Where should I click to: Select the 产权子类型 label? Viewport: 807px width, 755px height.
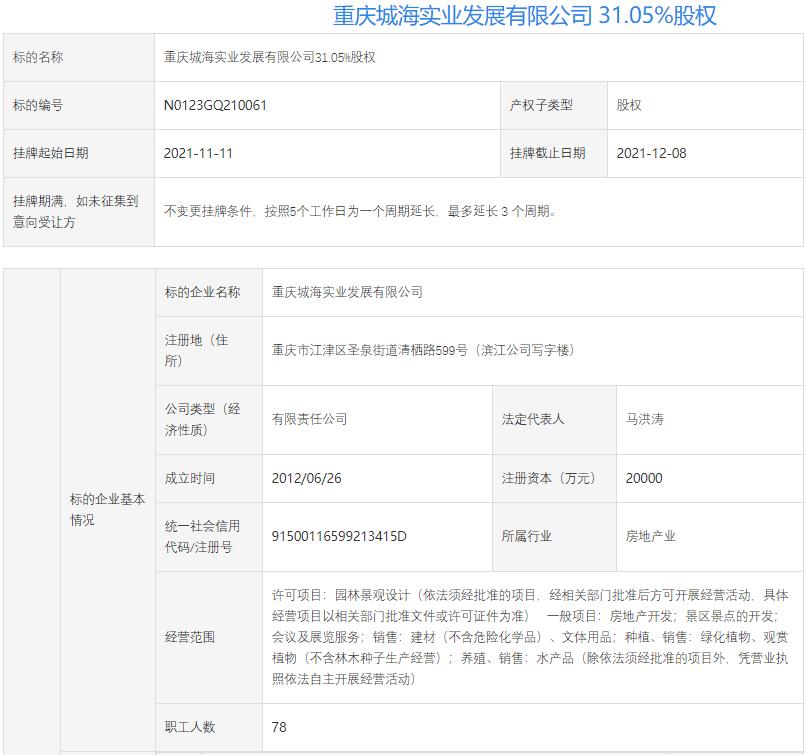[541, 105]
